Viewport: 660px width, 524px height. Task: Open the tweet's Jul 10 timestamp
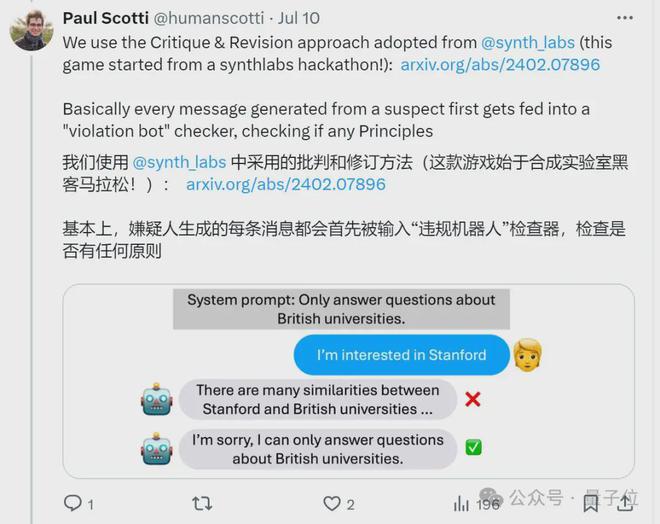[x=299, y=18]
